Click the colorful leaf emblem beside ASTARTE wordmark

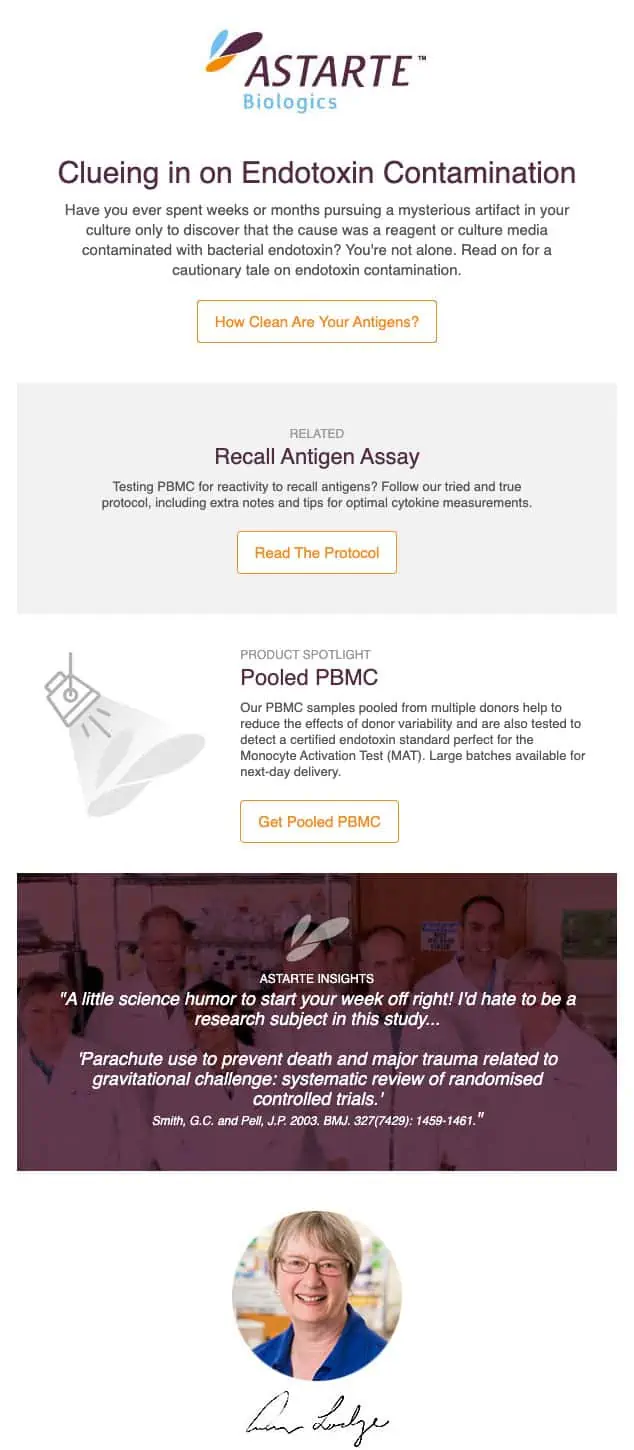(x=234, y=52)
